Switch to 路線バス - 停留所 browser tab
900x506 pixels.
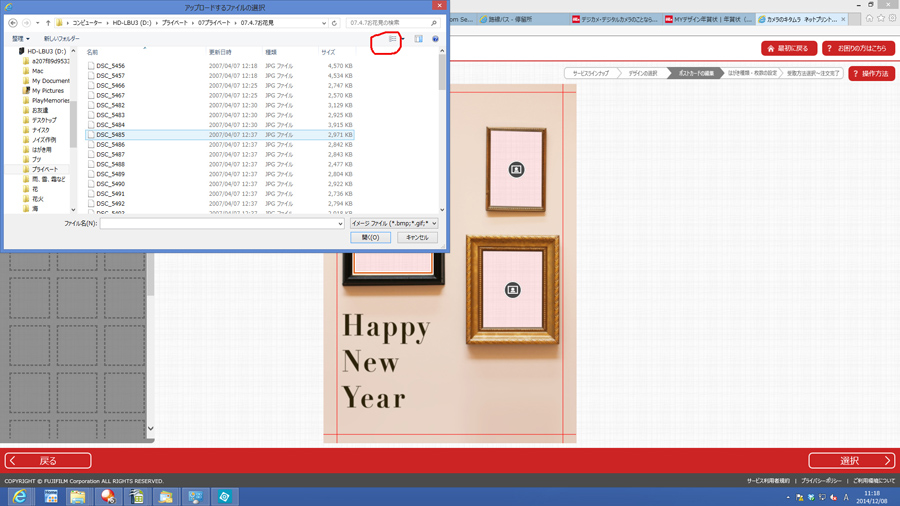(x=510, y=19)
